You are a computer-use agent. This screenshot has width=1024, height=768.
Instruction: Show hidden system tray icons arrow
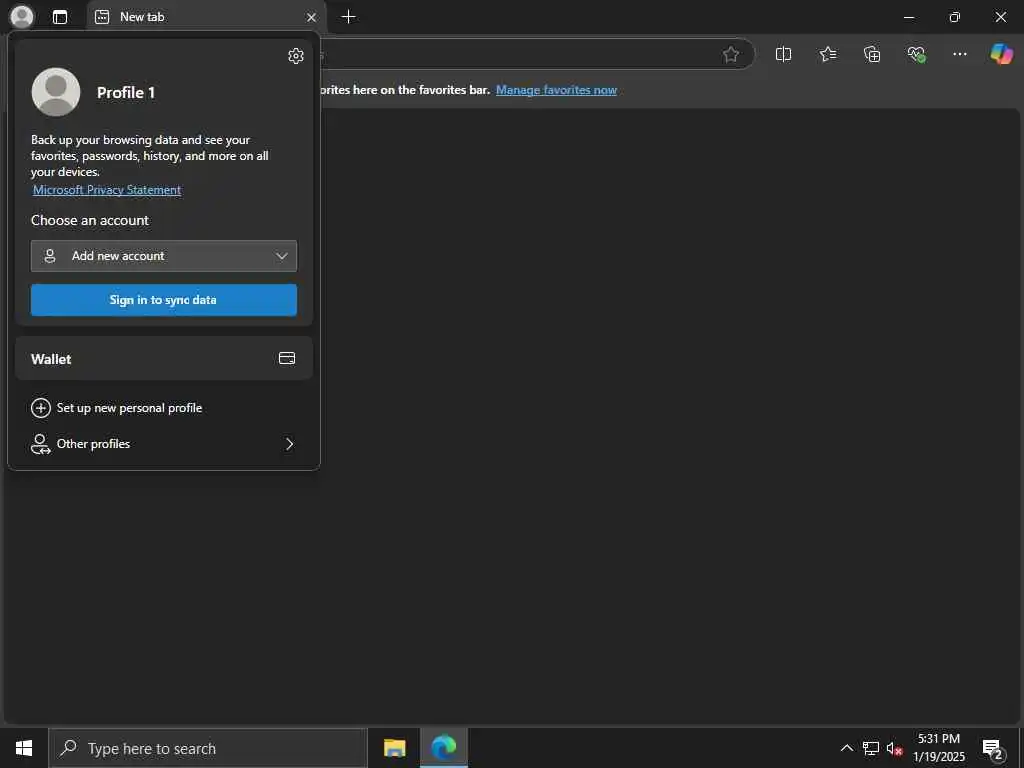point(846,748)
